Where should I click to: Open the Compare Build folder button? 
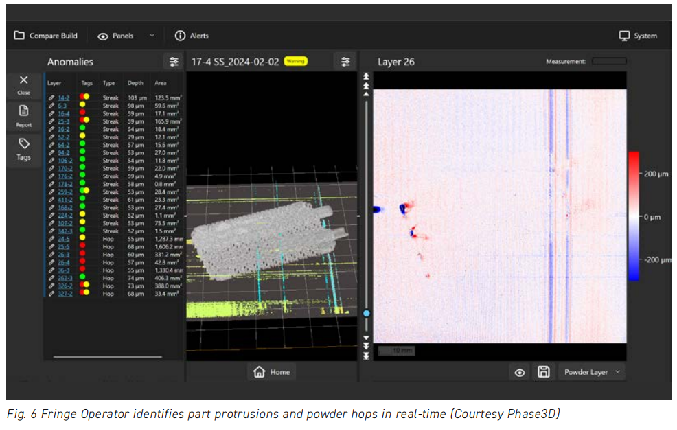(x=46, y=35)
